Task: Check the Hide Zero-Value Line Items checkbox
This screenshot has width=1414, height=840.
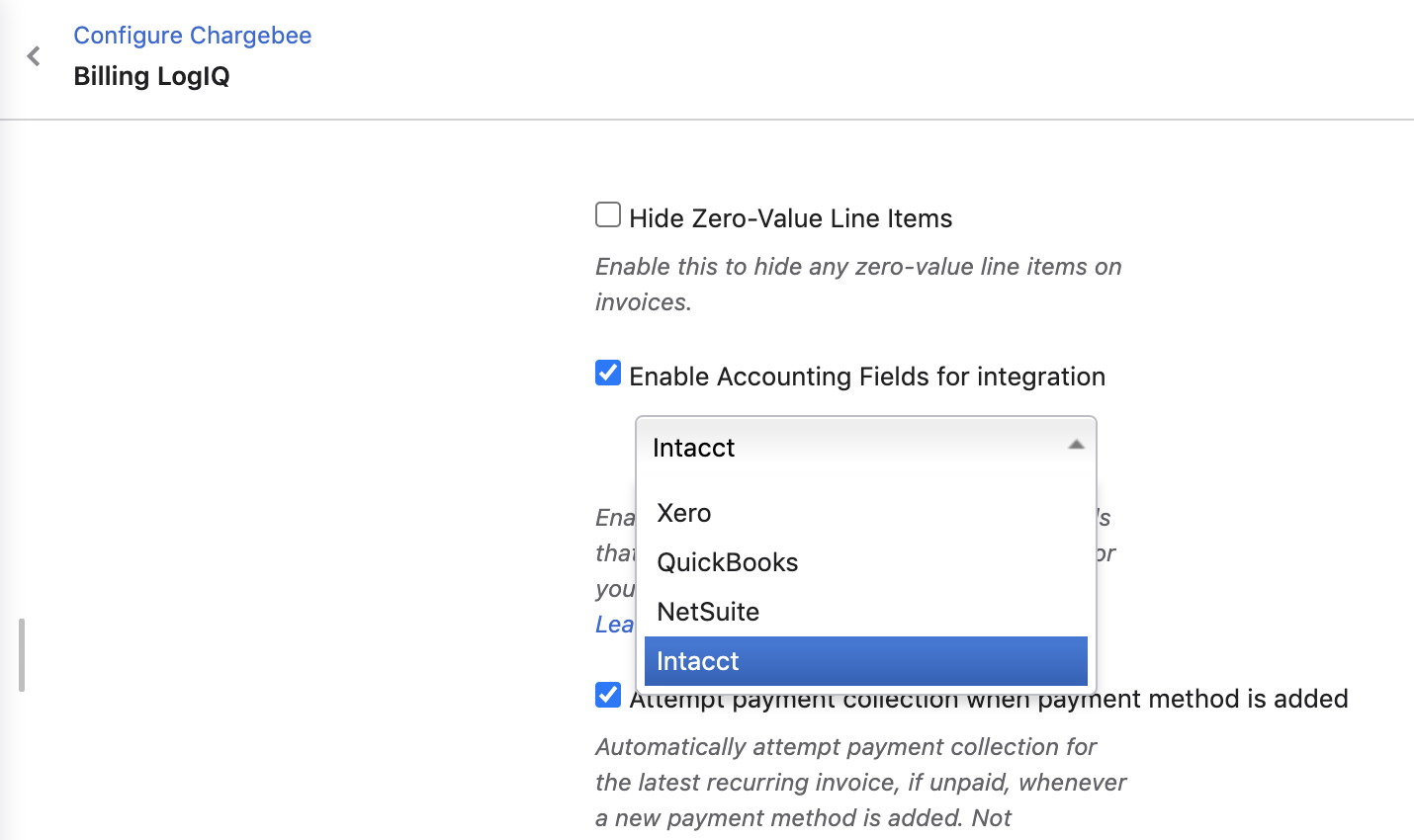Action: click(608, 215)
